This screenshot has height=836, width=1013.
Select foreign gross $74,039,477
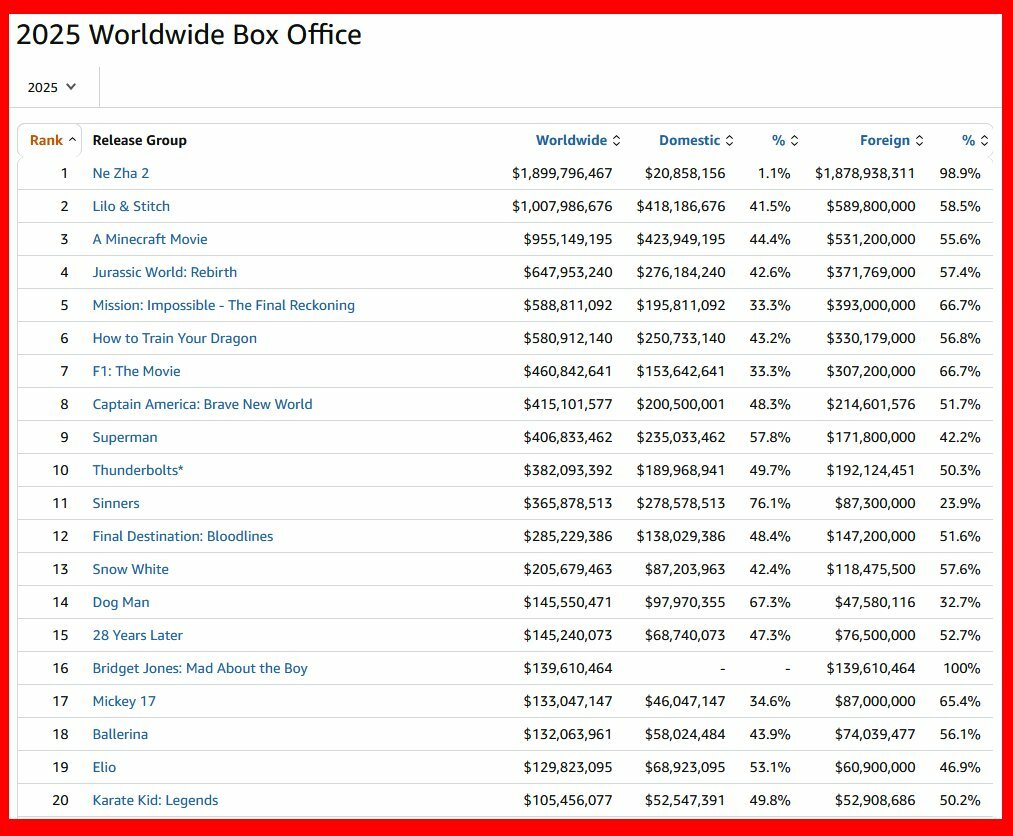pyautogui.click(x=875, y=734)
